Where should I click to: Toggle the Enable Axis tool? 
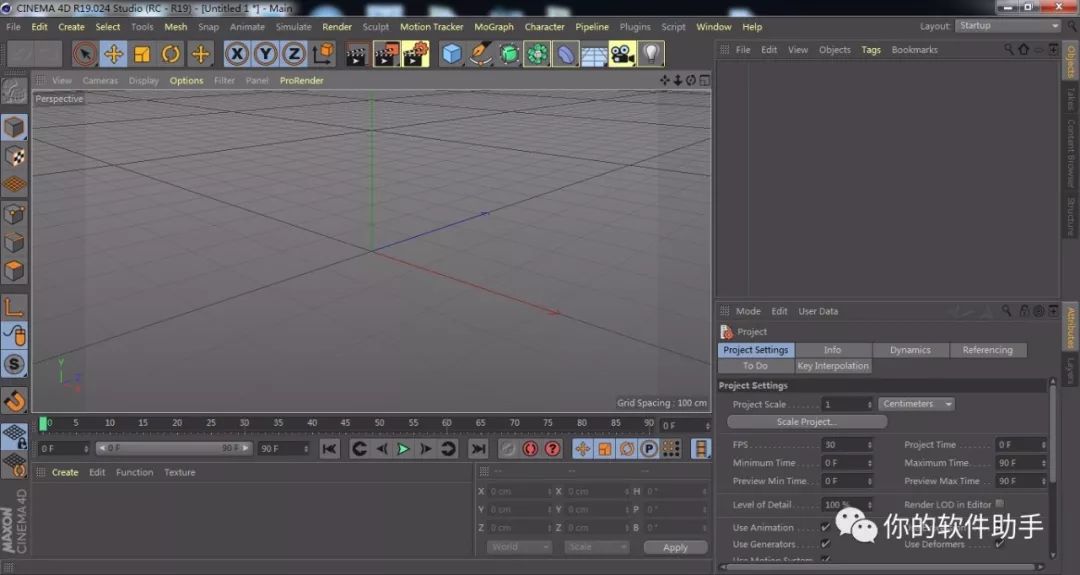tap(14, 307)
